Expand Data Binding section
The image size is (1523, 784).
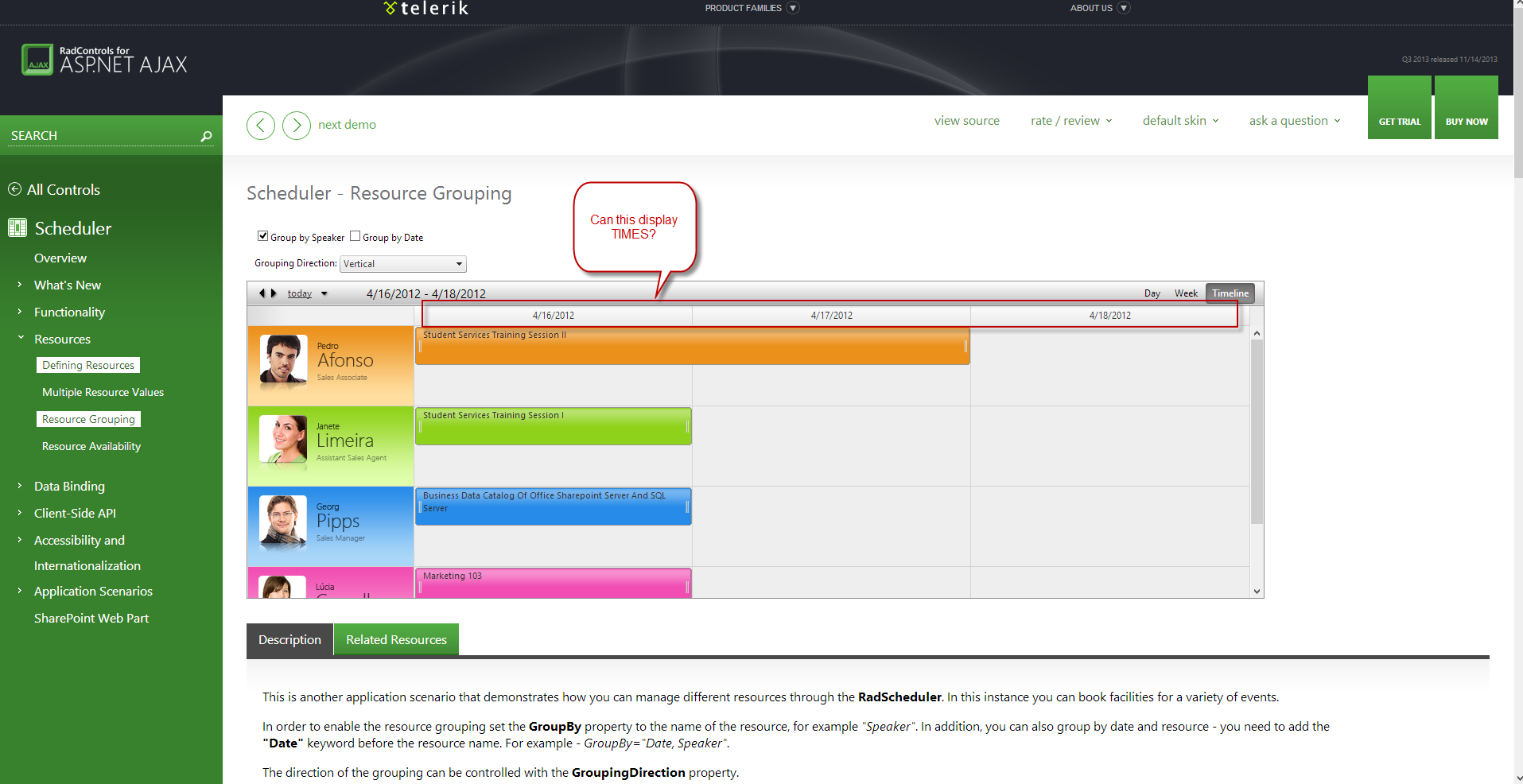(20, 485)
